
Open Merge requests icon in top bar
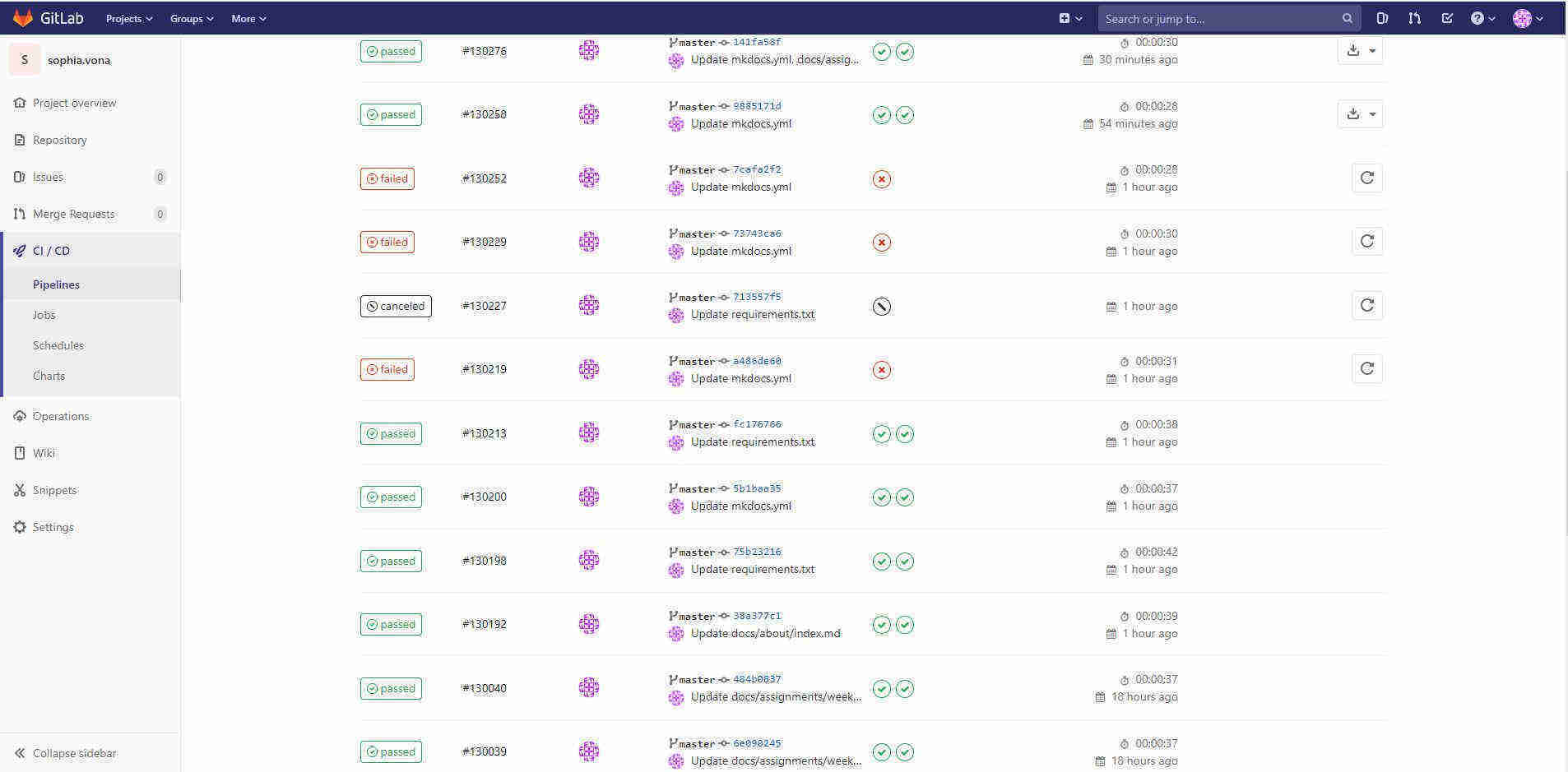point(1414,18)
